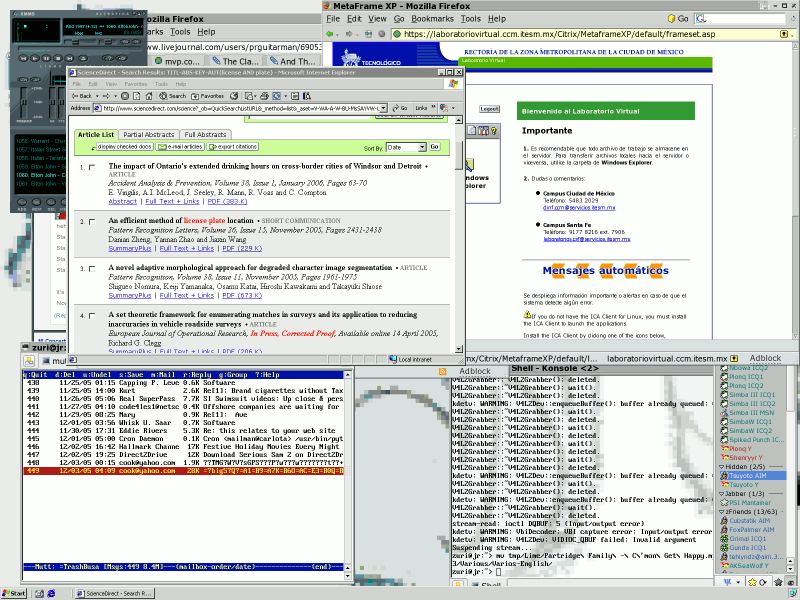Switch to the Full Abstracts tab

207,134
